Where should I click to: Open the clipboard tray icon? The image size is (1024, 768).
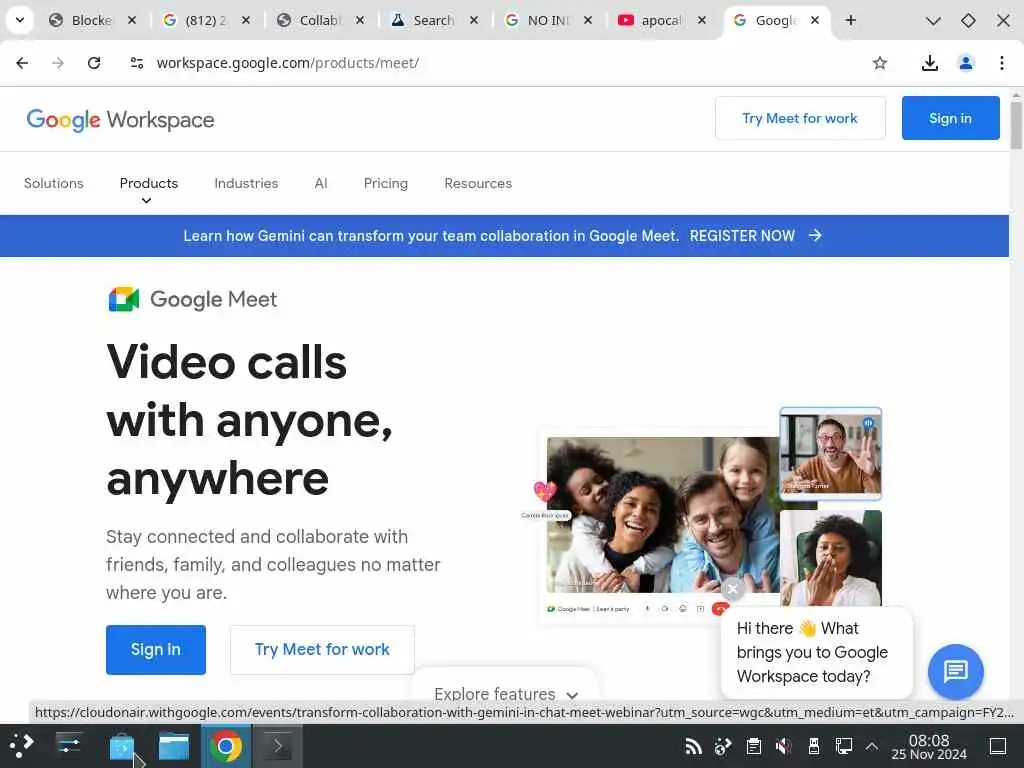[754, 746]
